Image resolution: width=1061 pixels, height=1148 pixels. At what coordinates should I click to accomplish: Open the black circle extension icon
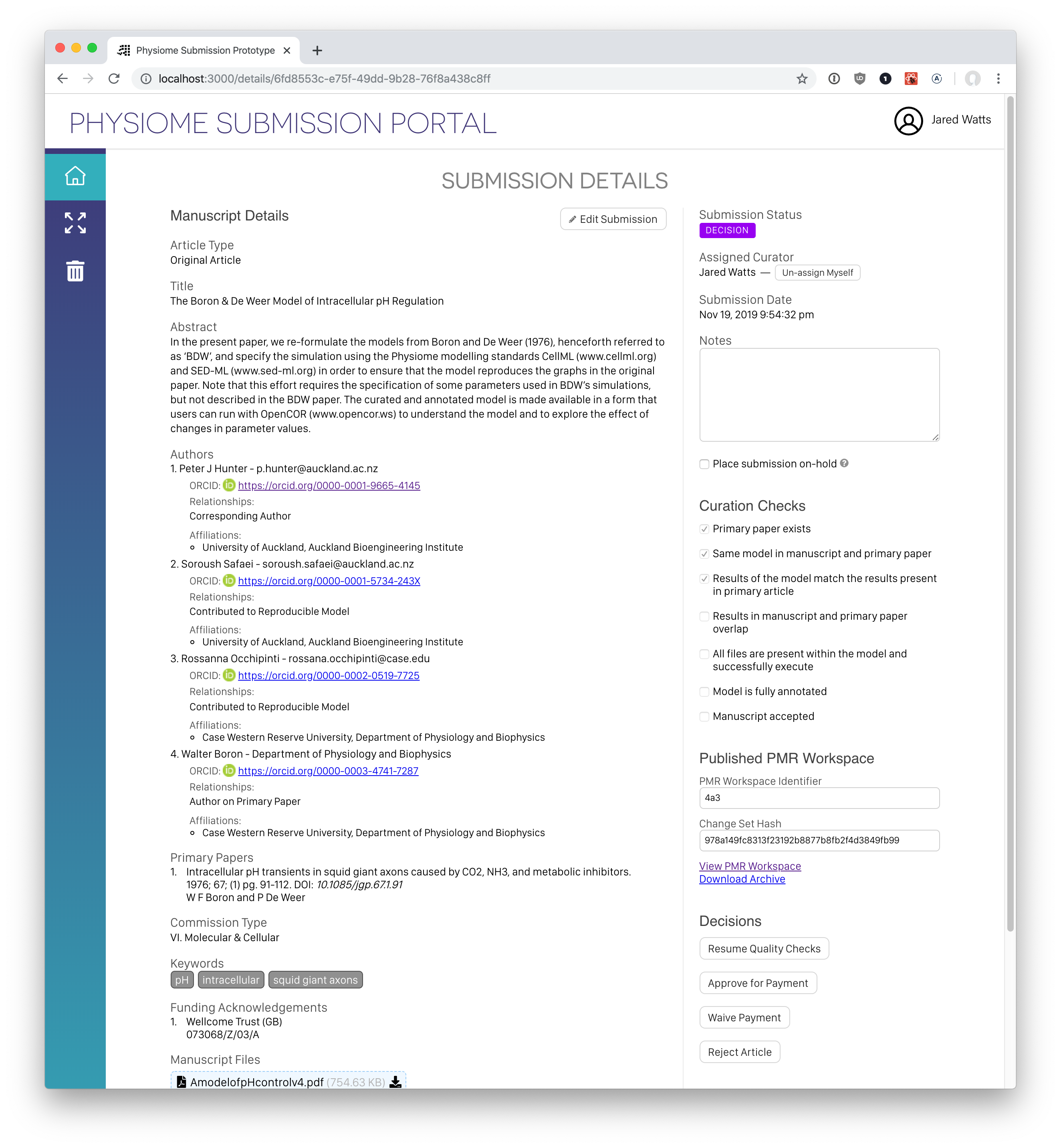pyautogui.click(x=886, y=79)
